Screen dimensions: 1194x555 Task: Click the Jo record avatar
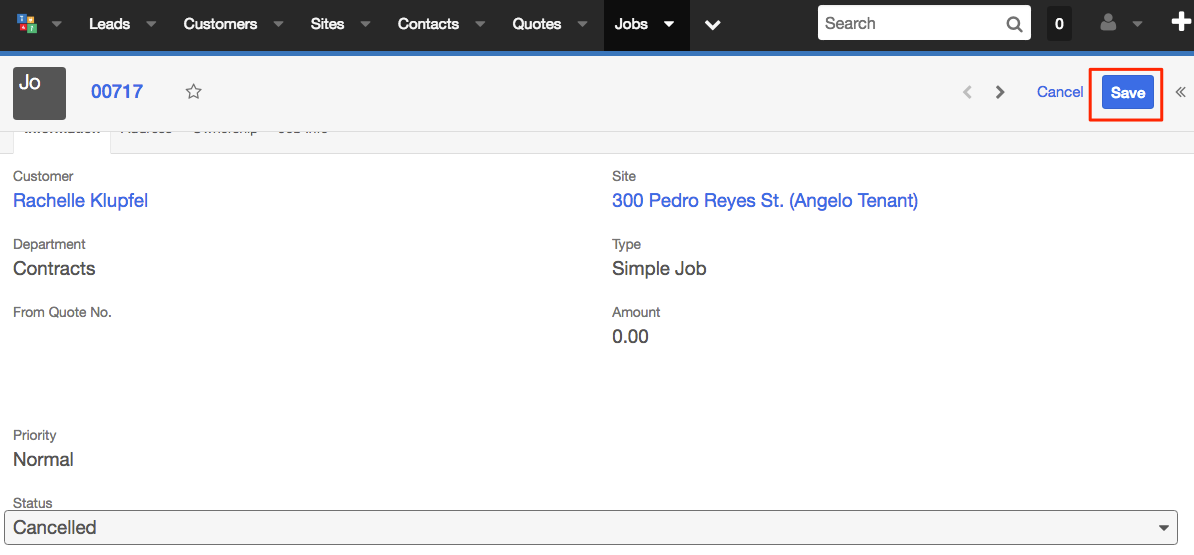coord(40,93)
